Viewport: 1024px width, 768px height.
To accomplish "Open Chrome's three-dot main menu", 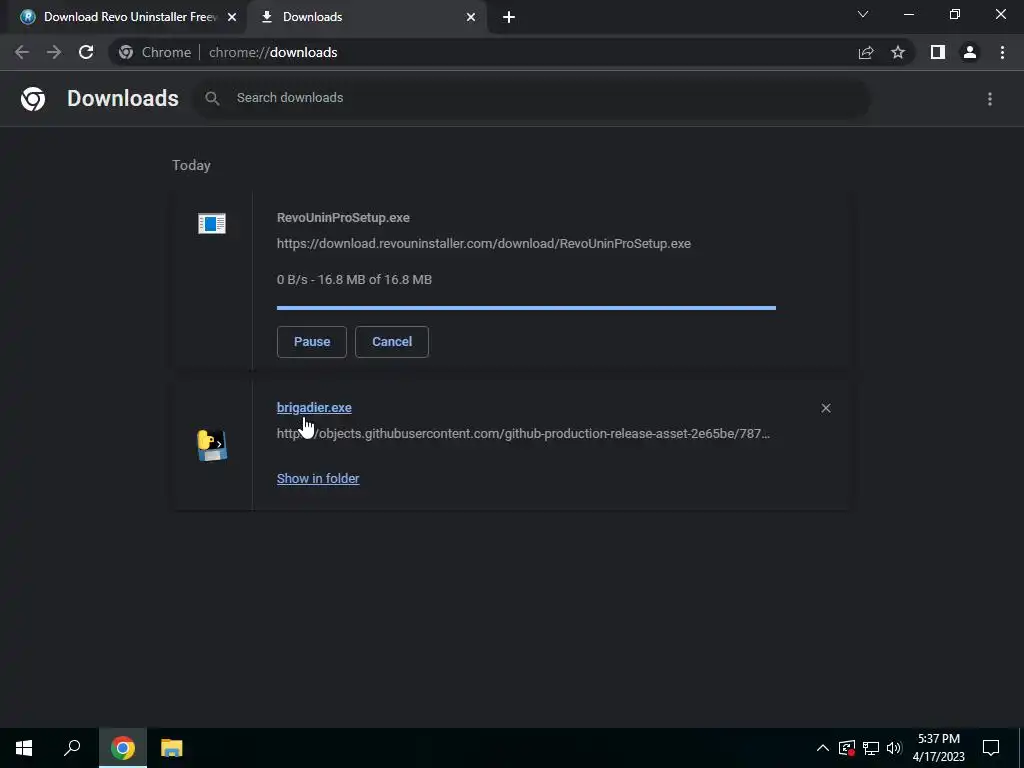I will (1002, 52).
